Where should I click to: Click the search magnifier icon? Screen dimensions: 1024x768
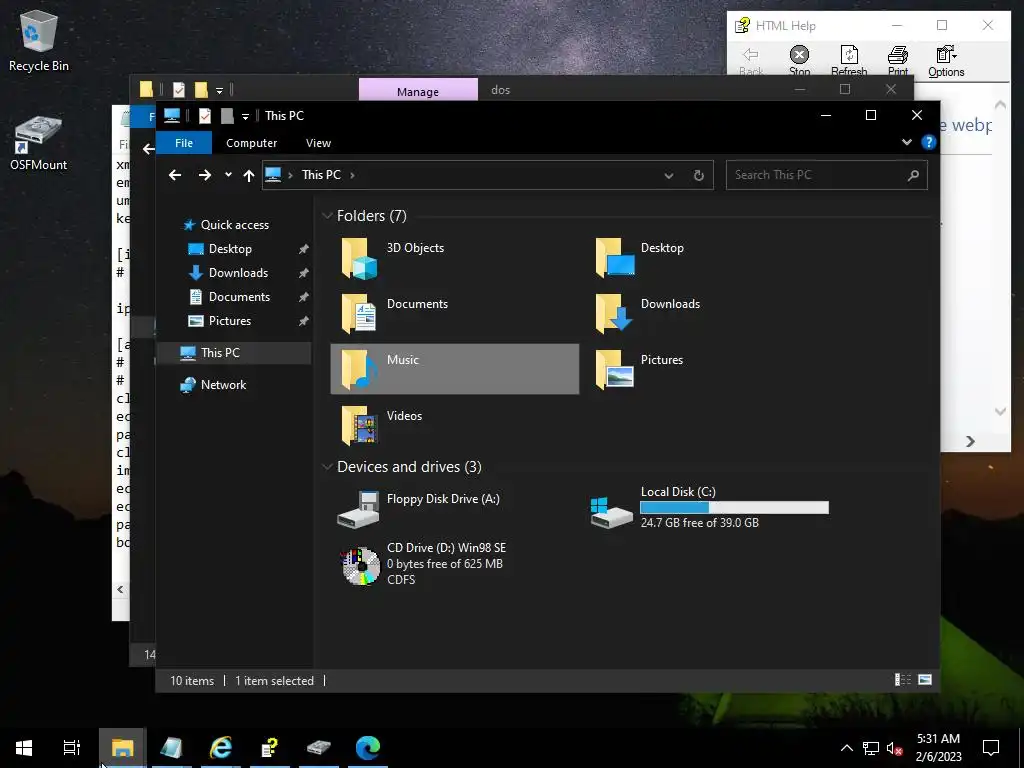pyautogui.click(x=913, y=175)
